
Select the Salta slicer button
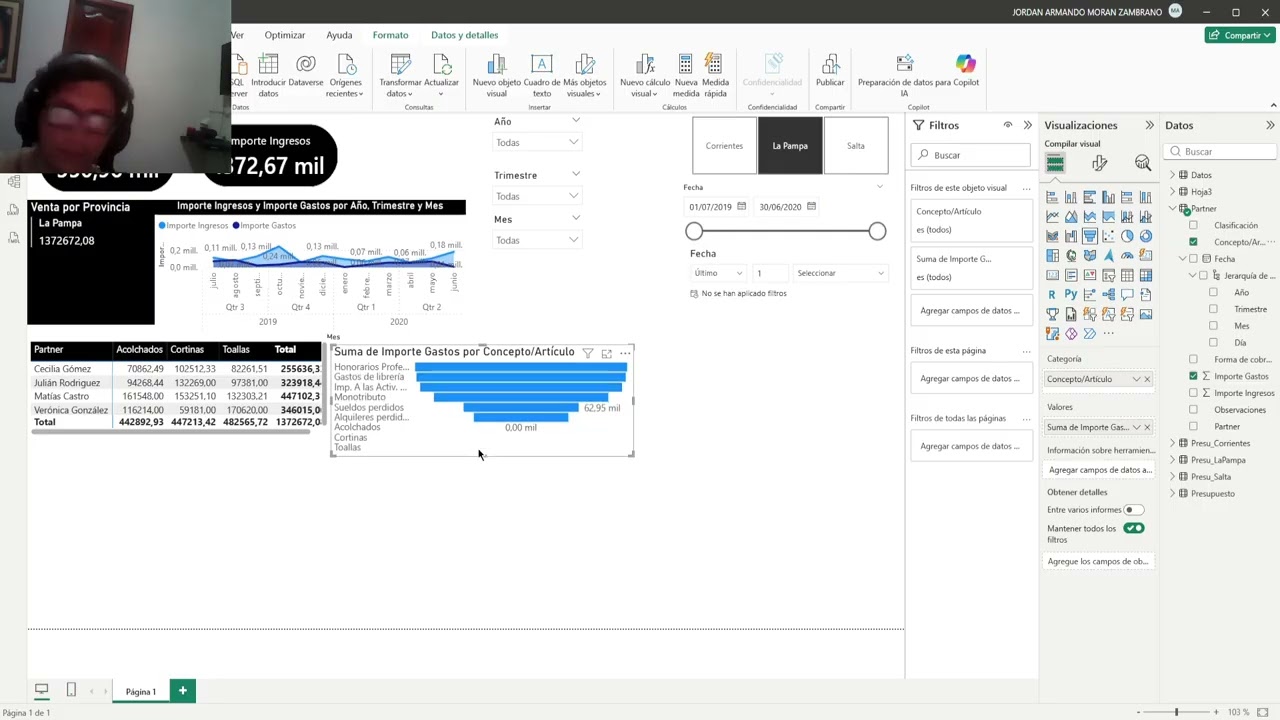pyautogui.click(x=856, y=146)
